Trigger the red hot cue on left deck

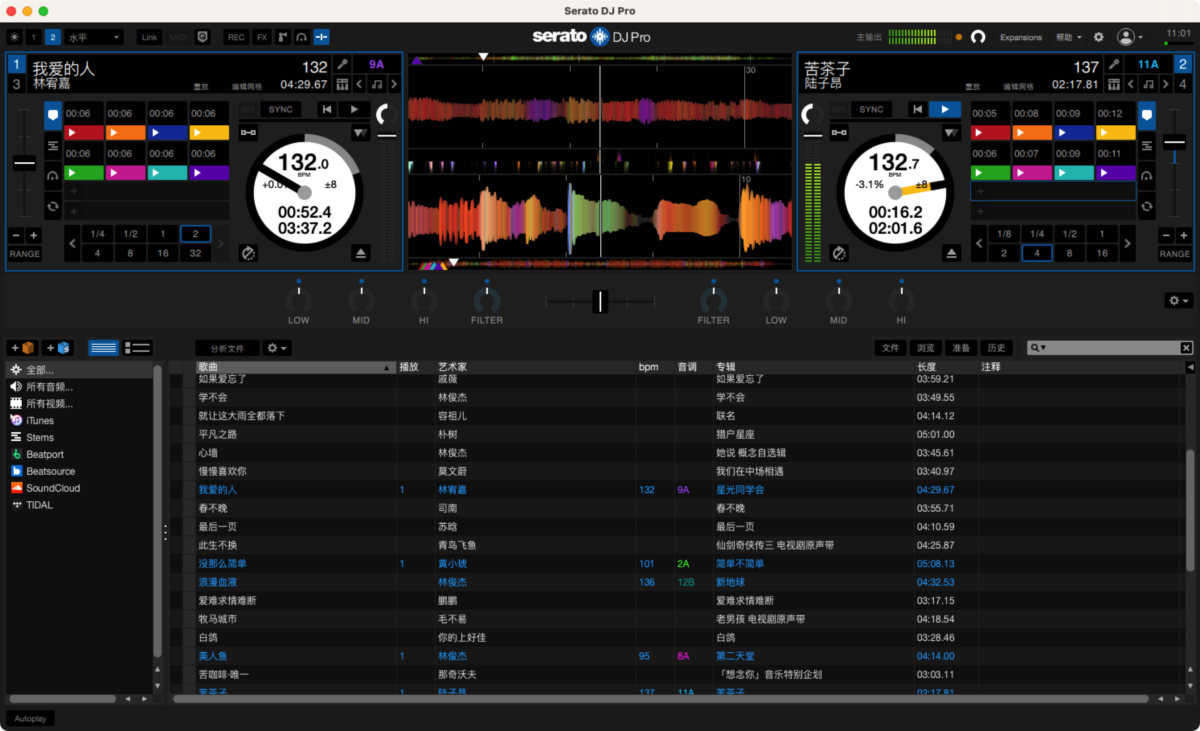84,132
